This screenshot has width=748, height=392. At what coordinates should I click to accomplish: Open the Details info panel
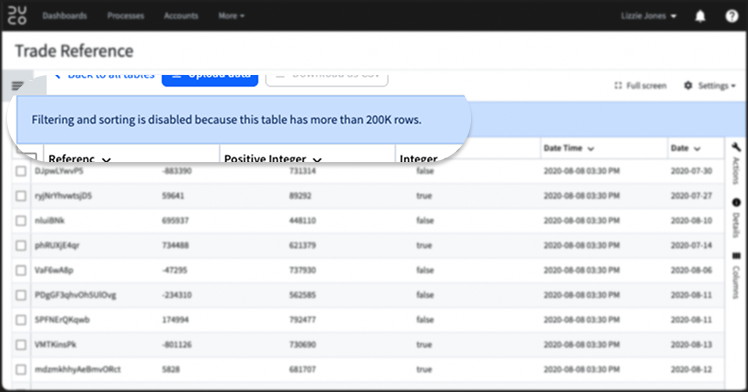[x=736, y=217]
